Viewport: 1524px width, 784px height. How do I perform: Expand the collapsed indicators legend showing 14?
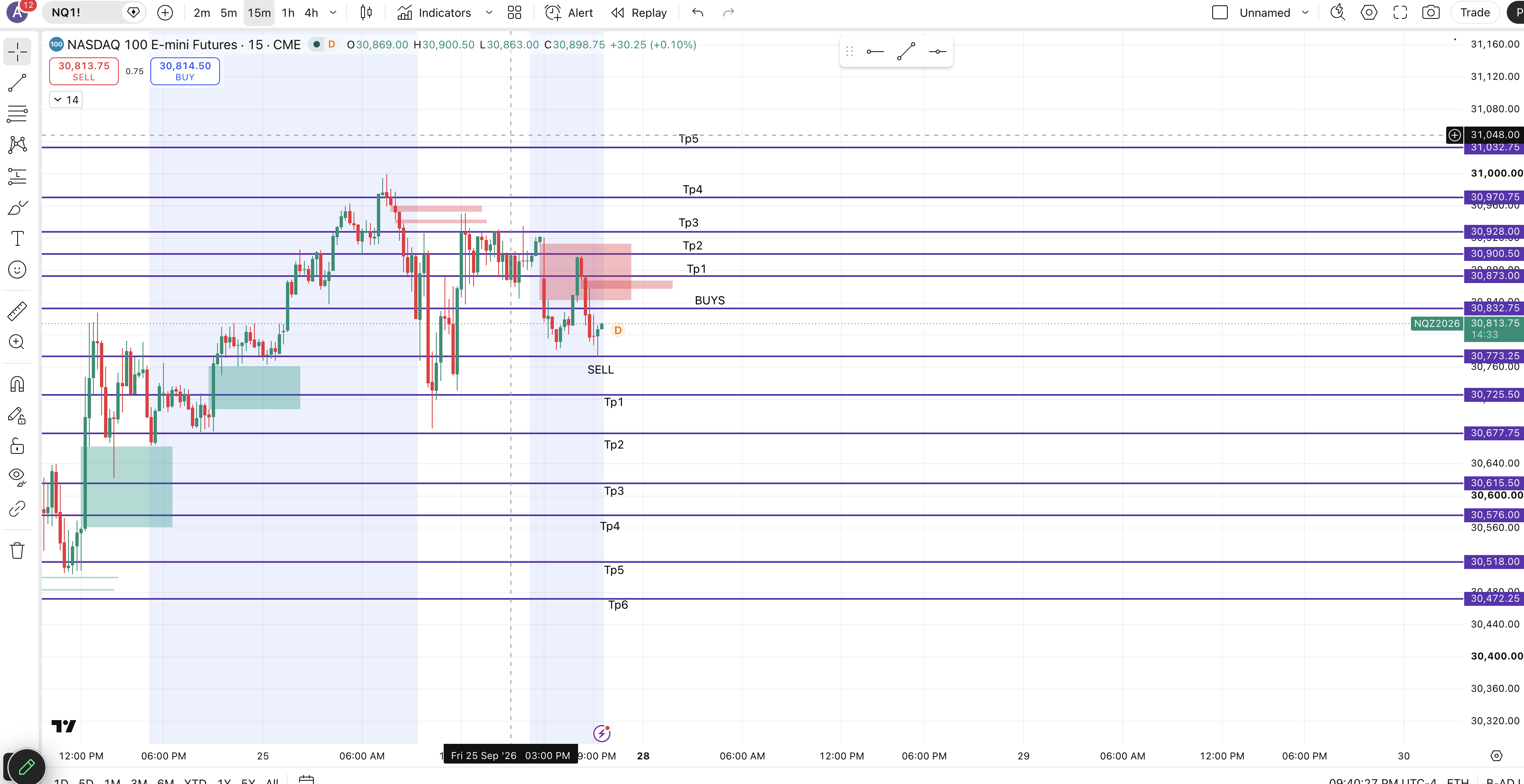point(66,100)
